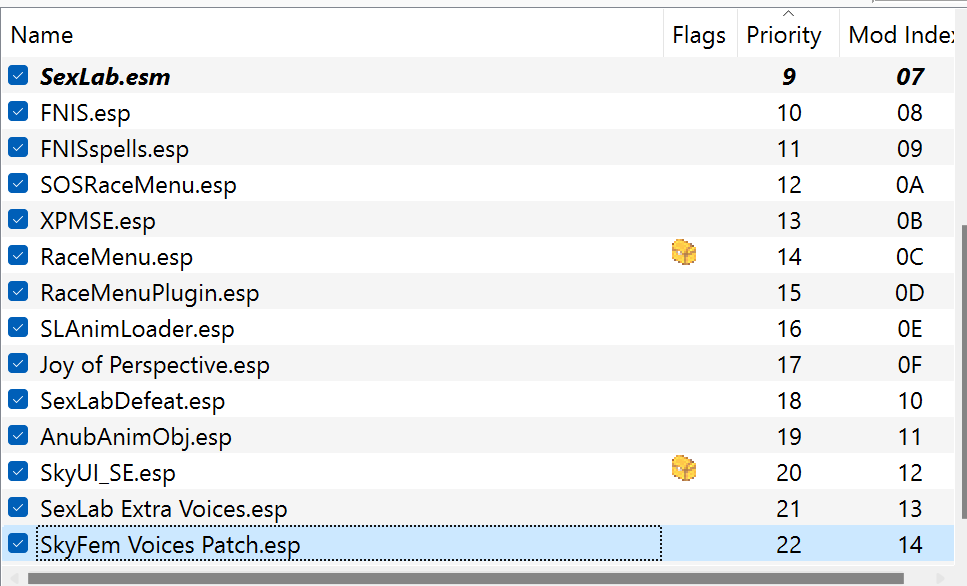Select the SexLab.esm plugin row name
Viewport: 967px width, 586px height.
coord(105,77)
